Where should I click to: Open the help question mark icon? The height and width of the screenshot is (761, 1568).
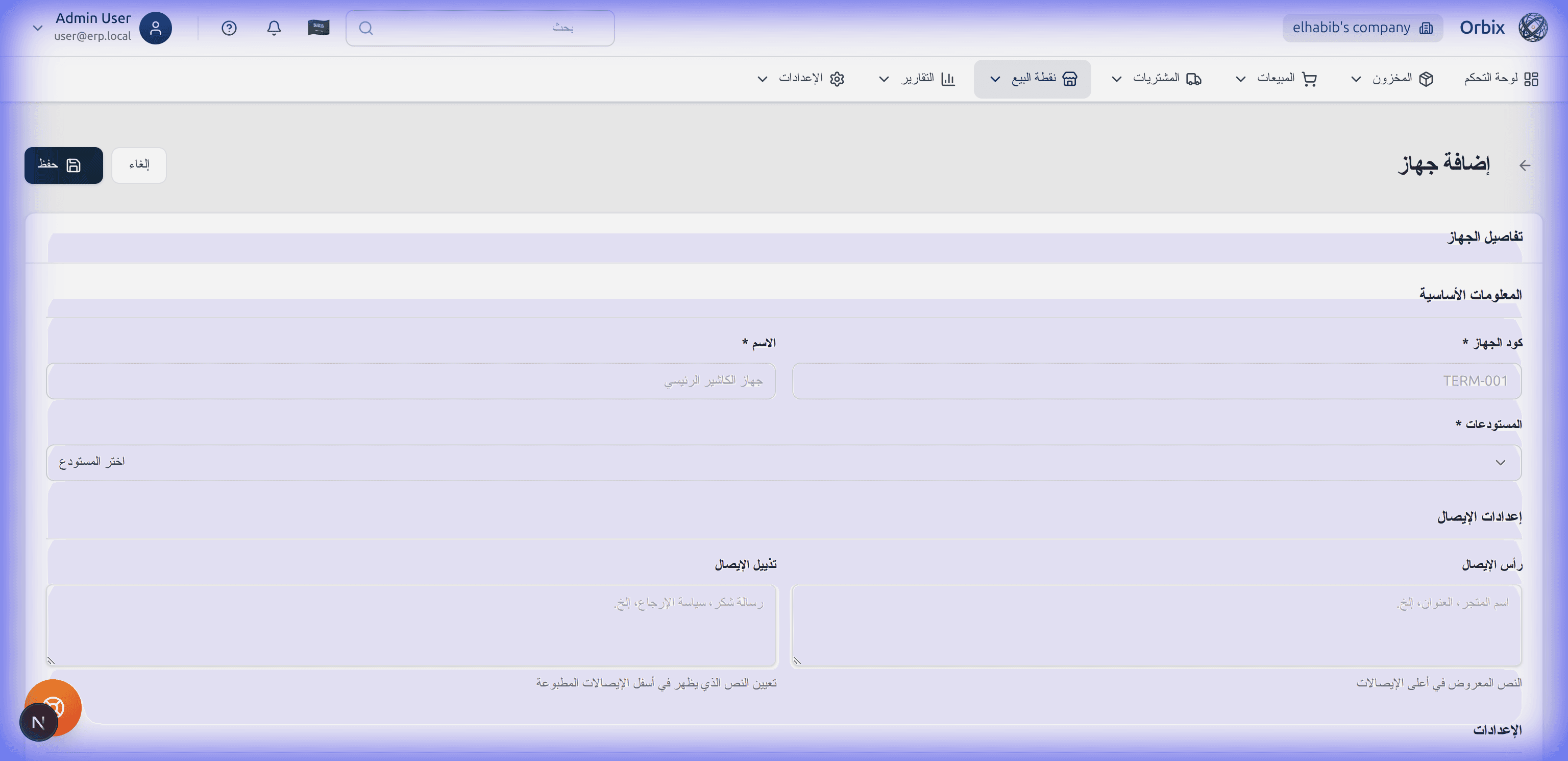pos(229,28)
